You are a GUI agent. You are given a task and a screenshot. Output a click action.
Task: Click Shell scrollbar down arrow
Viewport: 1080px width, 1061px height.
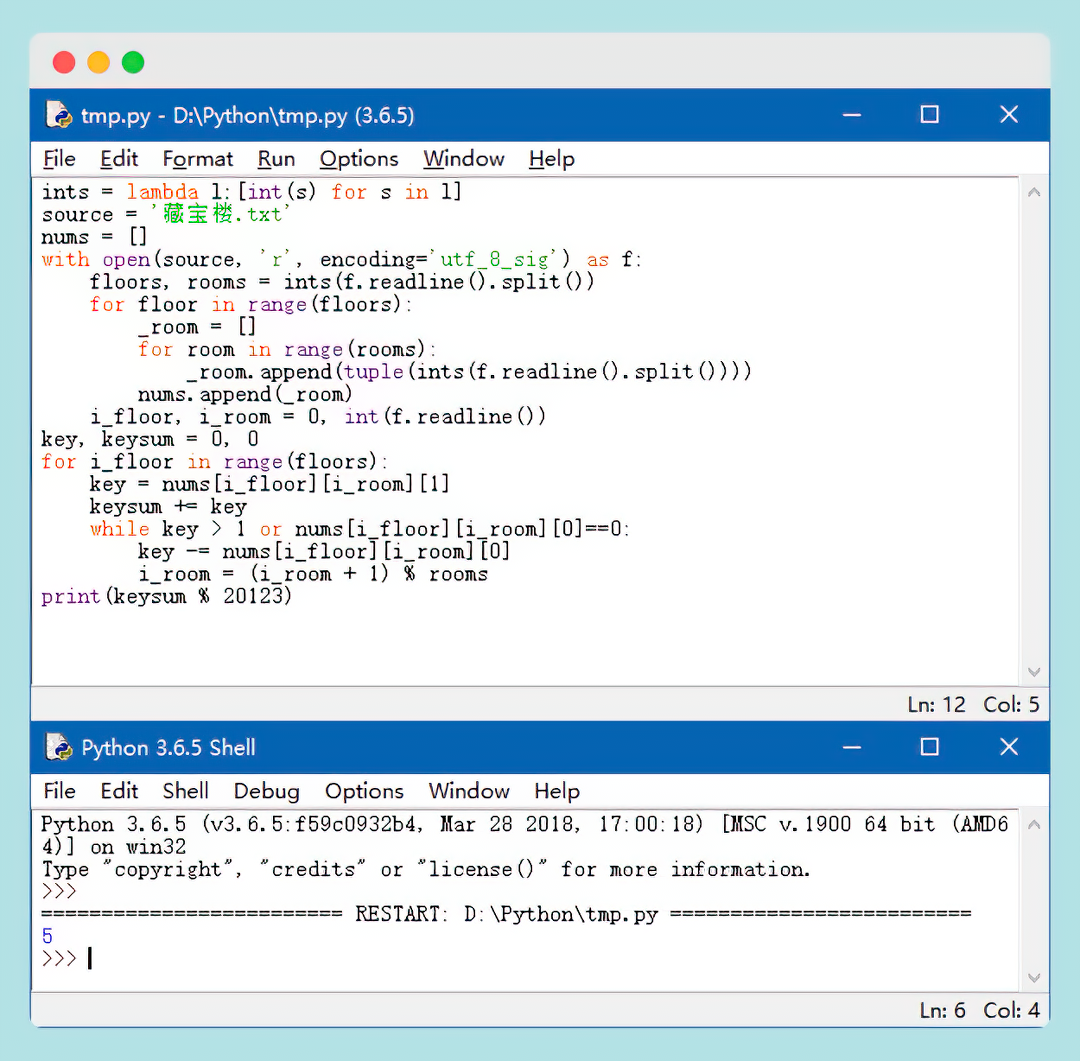[1034, 978]
